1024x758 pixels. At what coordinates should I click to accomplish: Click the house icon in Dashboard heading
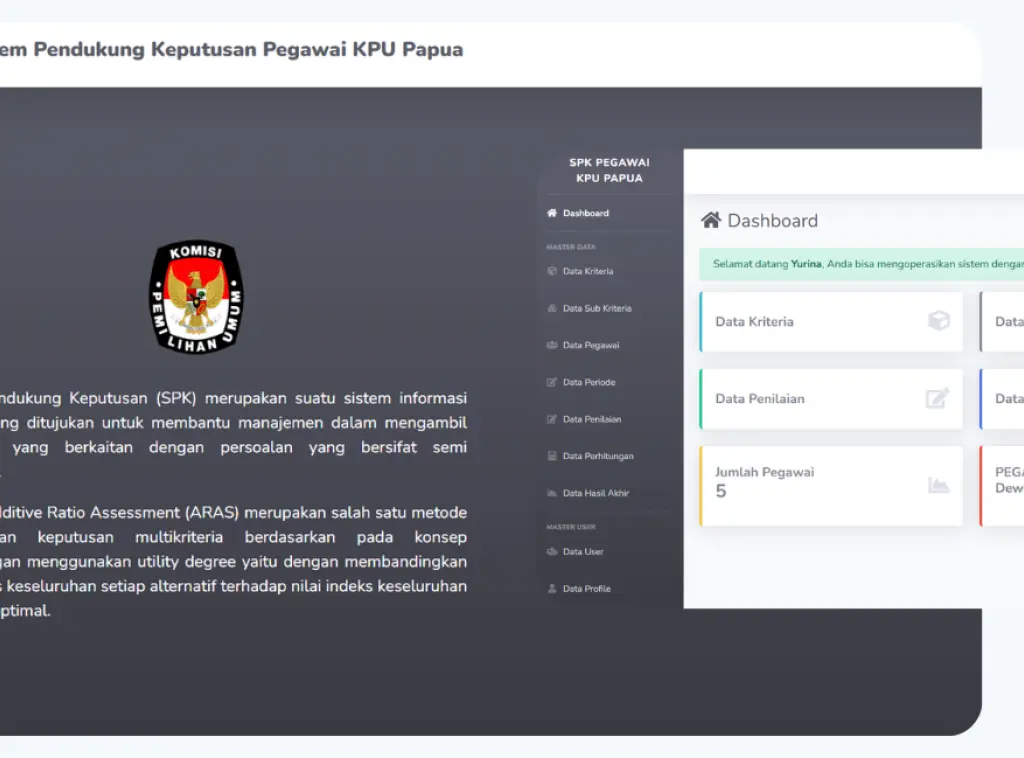711,220
